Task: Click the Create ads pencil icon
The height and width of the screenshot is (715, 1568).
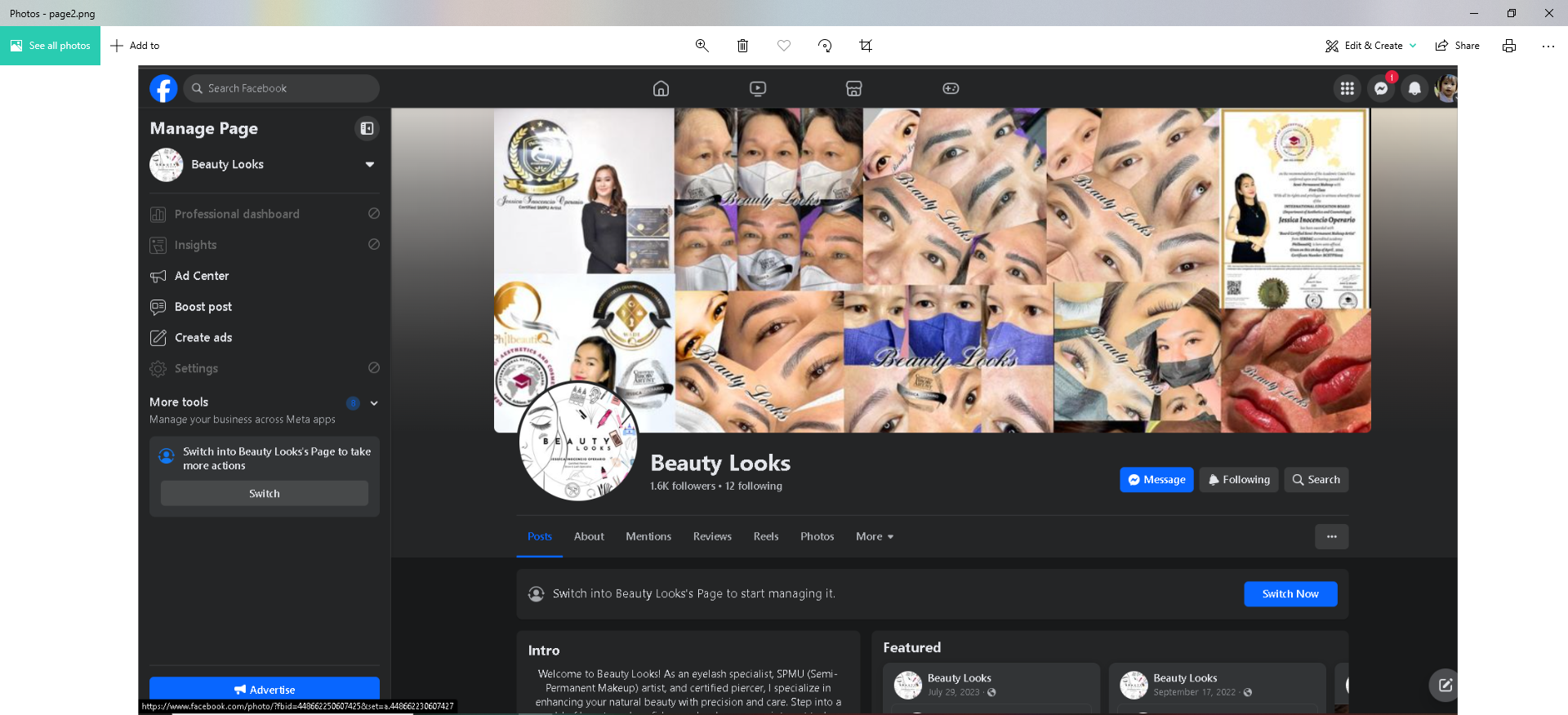Action: click(158, 338)
